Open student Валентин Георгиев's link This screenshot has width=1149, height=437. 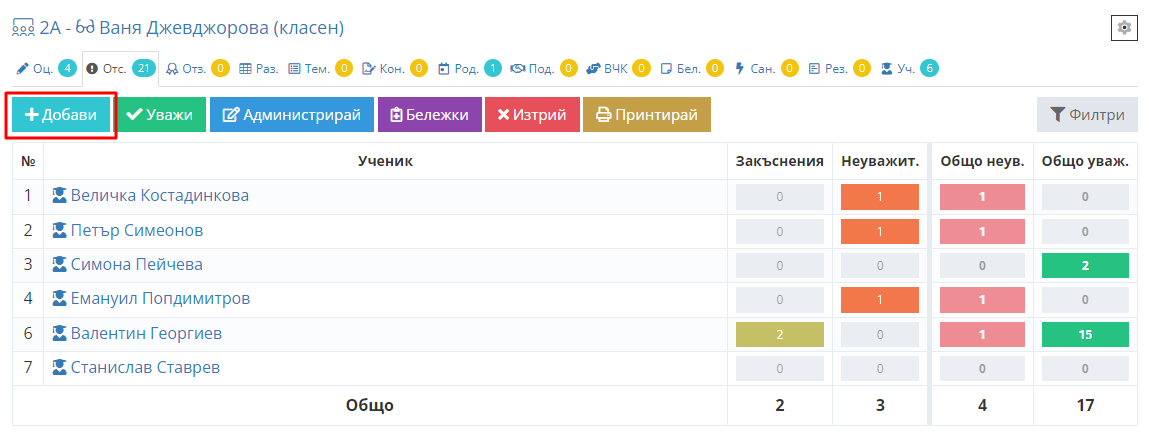pyautogui.click(x=146, y=334)
